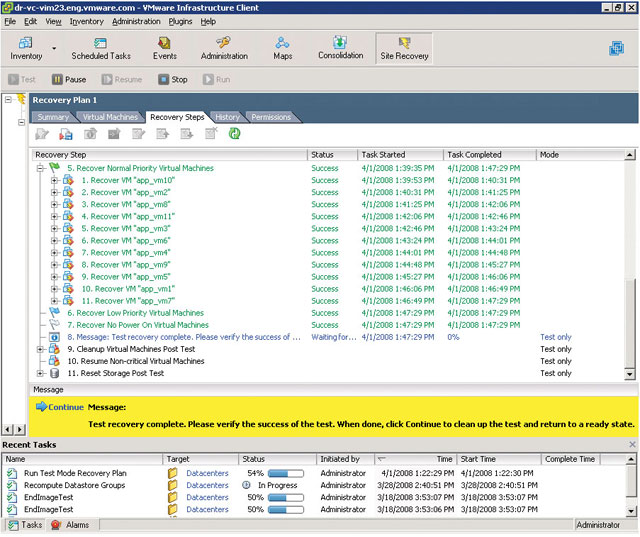Expand Recover VM app_vm11 step
The image size is (640, 537).
[x=54, y=216]
